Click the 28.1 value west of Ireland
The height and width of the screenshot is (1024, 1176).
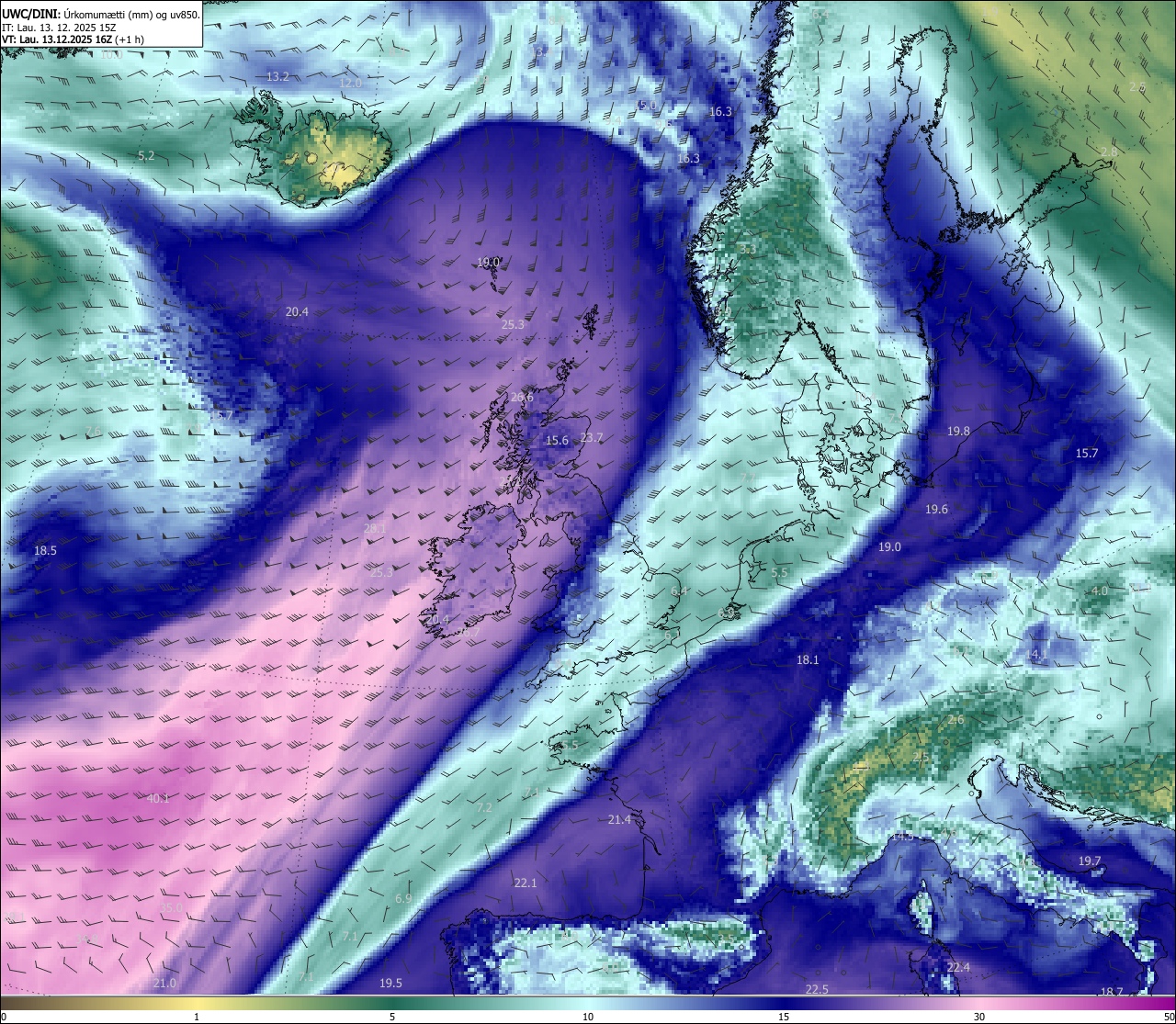click(375, 528)
